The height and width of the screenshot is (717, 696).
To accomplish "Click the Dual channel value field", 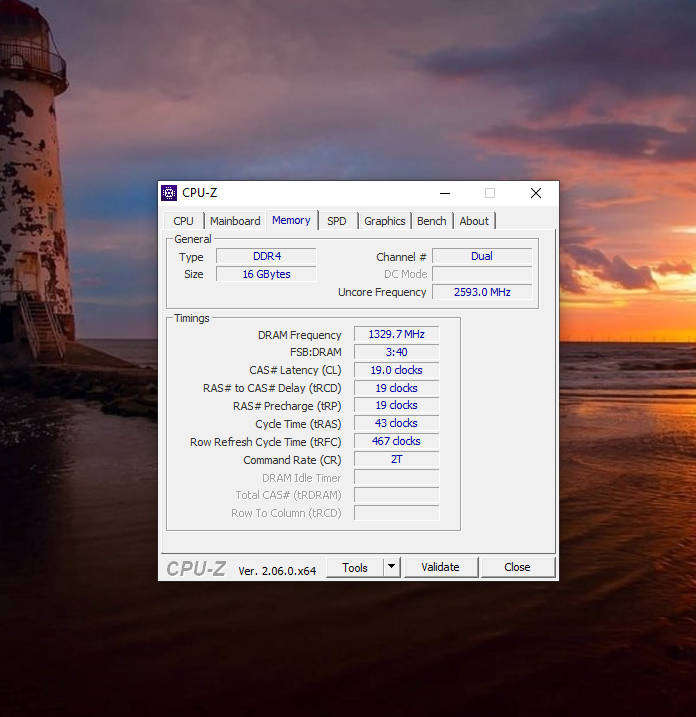I will click(482, 256).
